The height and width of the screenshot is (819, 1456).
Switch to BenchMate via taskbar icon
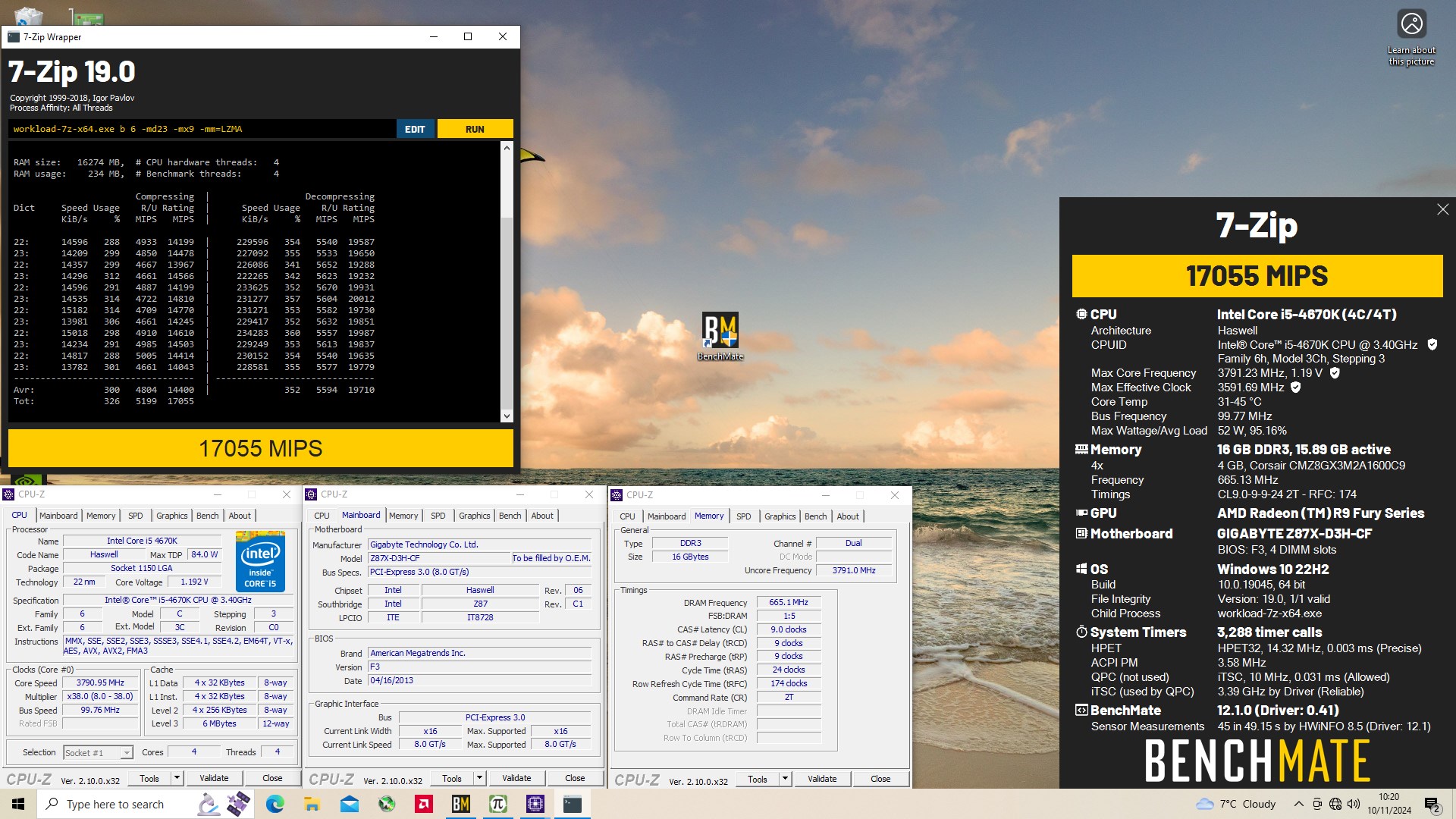coord(460,804)
